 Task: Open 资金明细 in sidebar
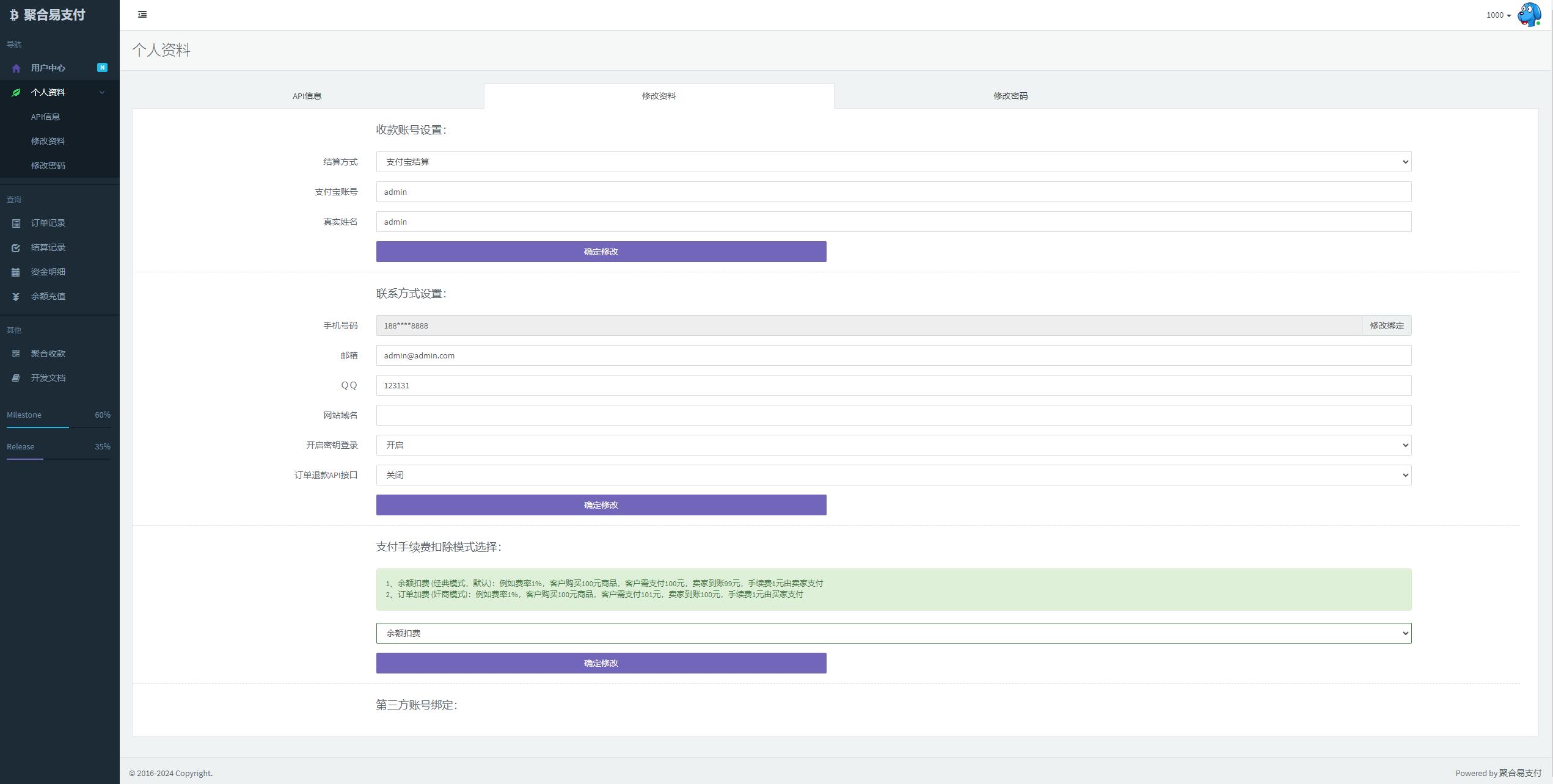(60, 272)
